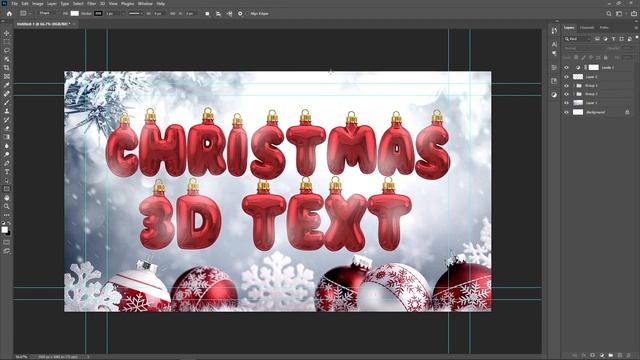Open the Edit Toolbar ellipsis
The width and height of the screenshot is (640, 360).
coord(7,215)
